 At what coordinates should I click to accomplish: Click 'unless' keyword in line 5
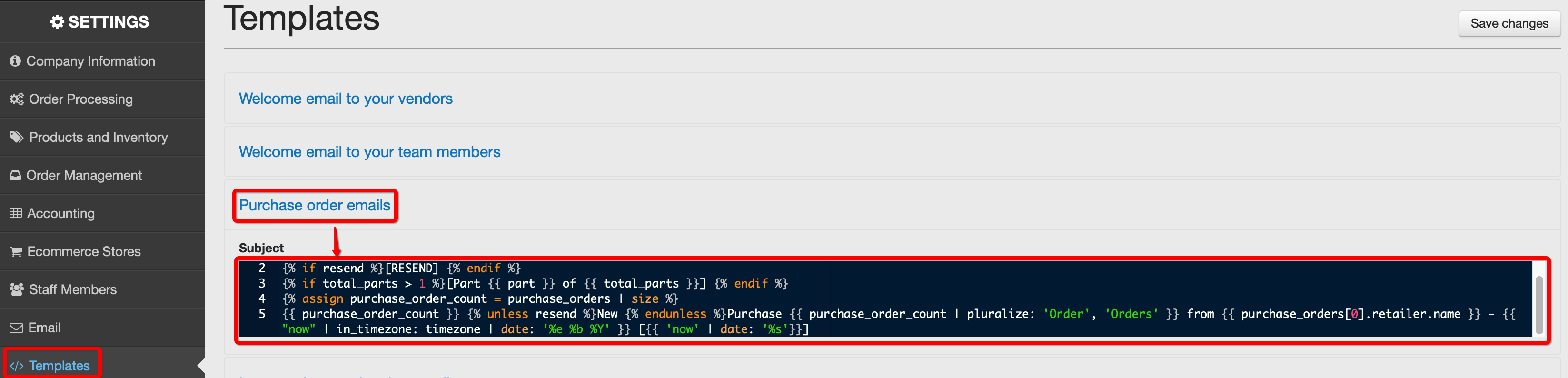point(507,313)
